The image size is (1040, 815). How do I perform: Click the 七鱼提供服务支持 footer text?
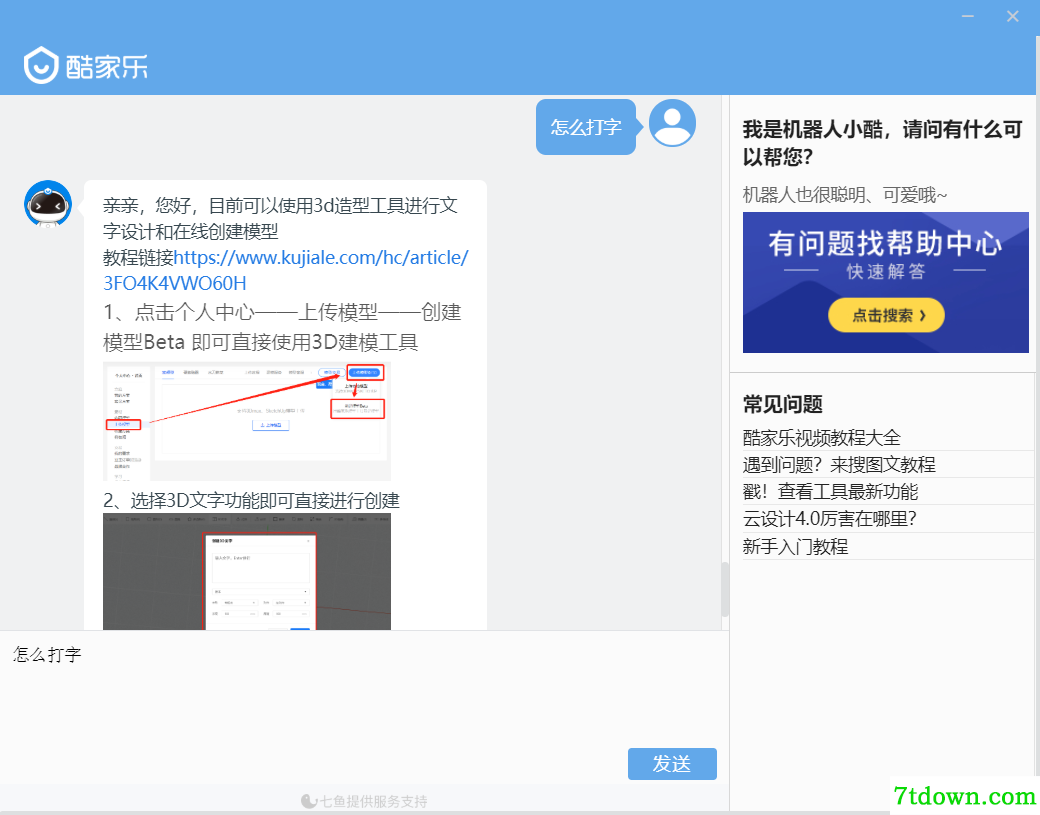coord(364,801)
